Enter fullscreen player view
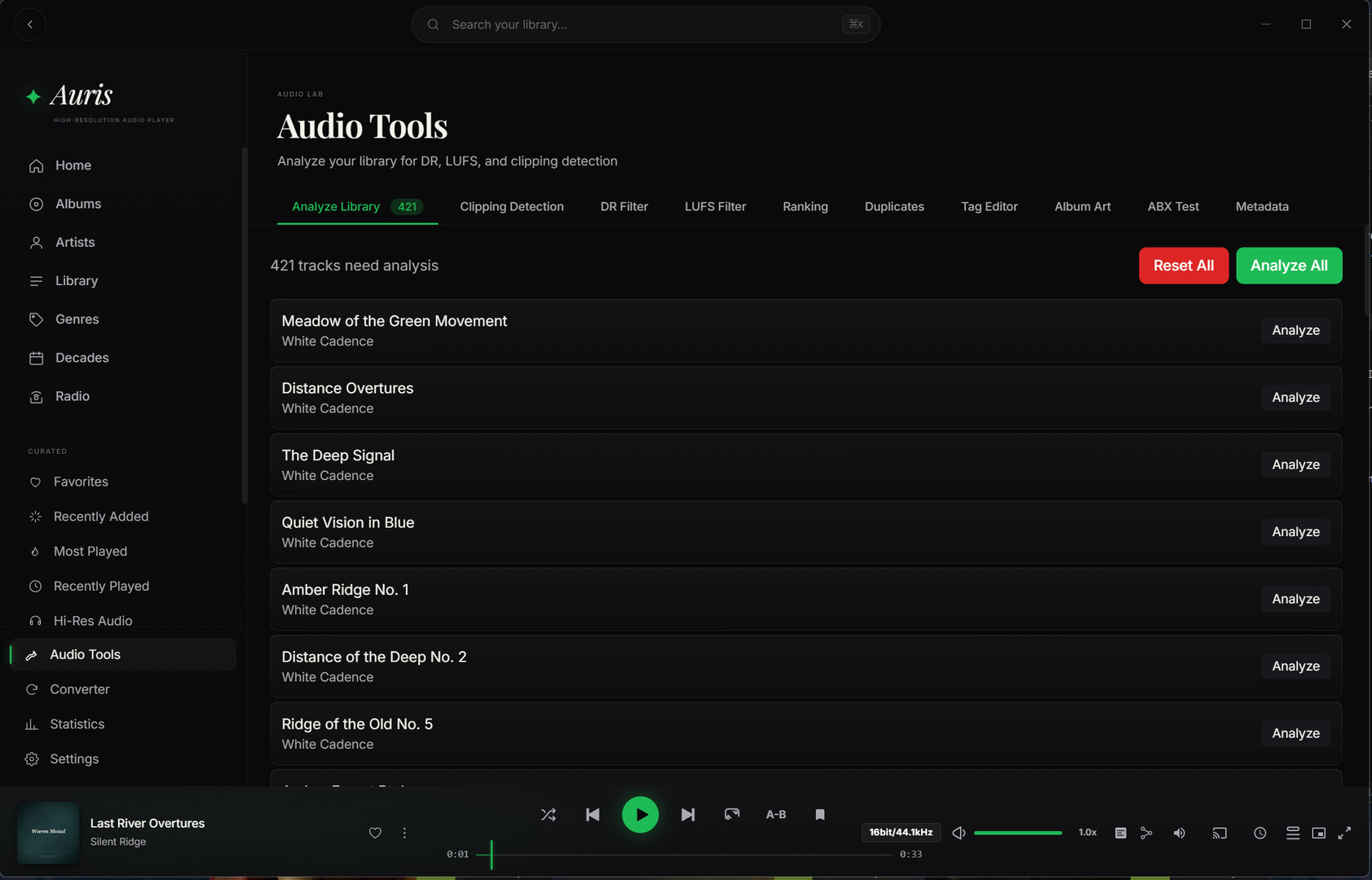Image resolution: width=1372 pixels, height=880 pixels. point(1345,833)
